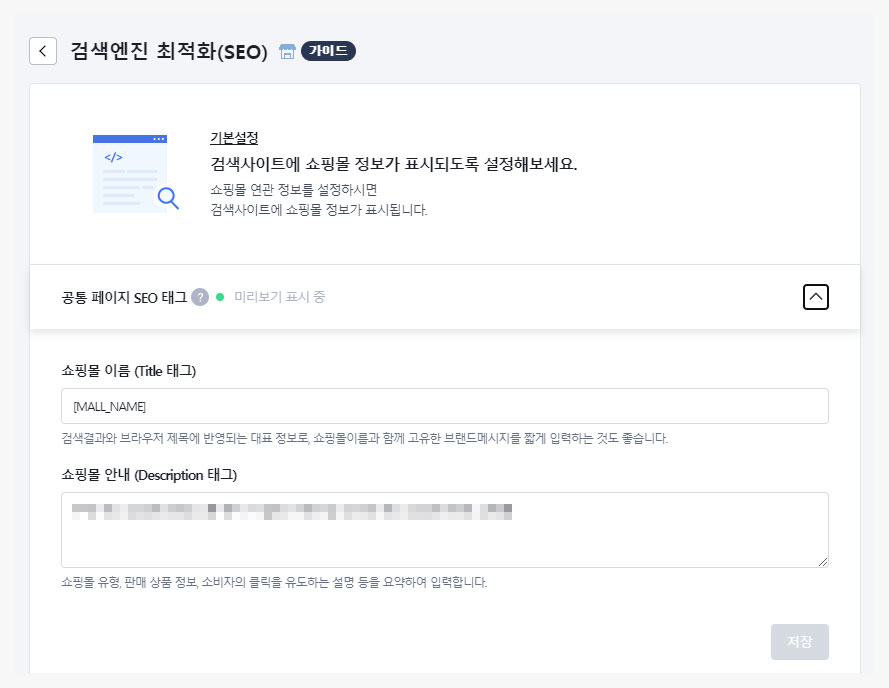This screenshot has height=688, width=889.
Task: Click the headline about 검색사이트 쇼핑몰 정보 설정
Action: [x=393, y=164]
